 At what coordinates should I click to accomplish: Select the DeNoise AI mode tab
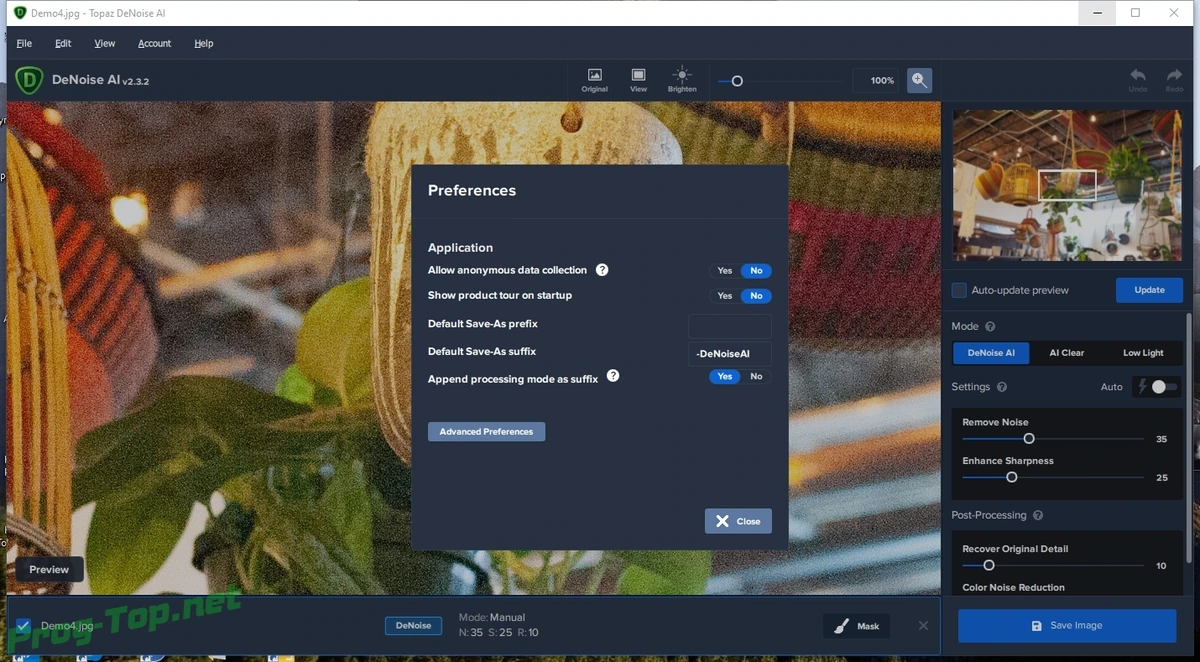click(991, 353)
